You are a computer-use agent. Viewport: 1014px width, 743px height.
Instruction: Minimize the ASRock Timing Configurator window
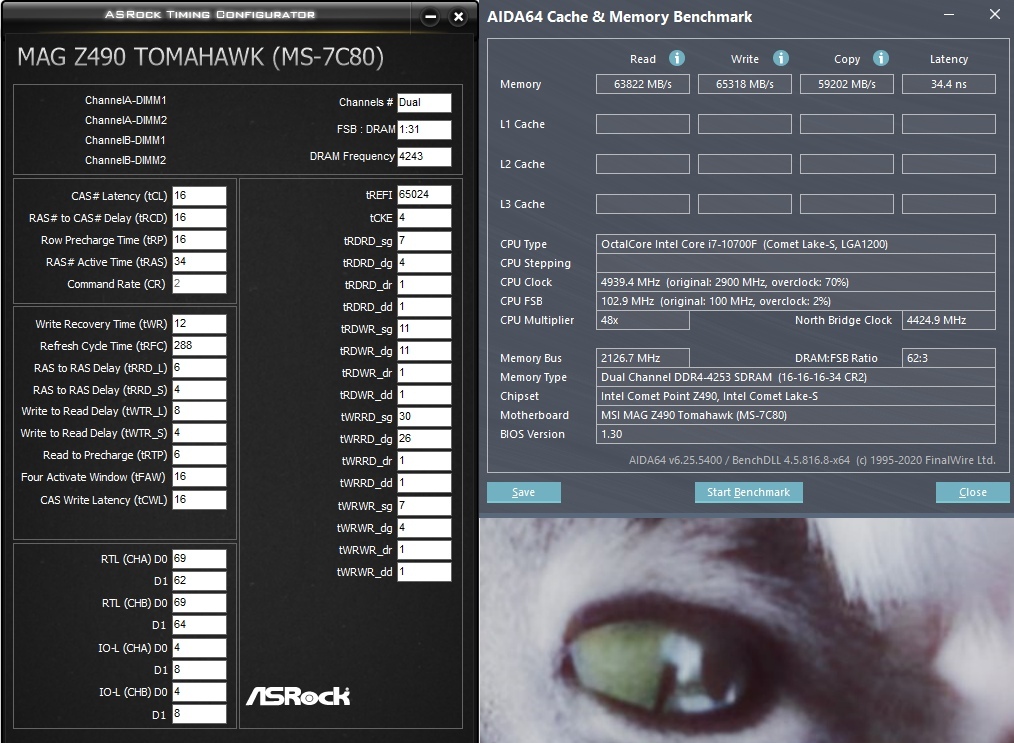(x=431, y=17)
